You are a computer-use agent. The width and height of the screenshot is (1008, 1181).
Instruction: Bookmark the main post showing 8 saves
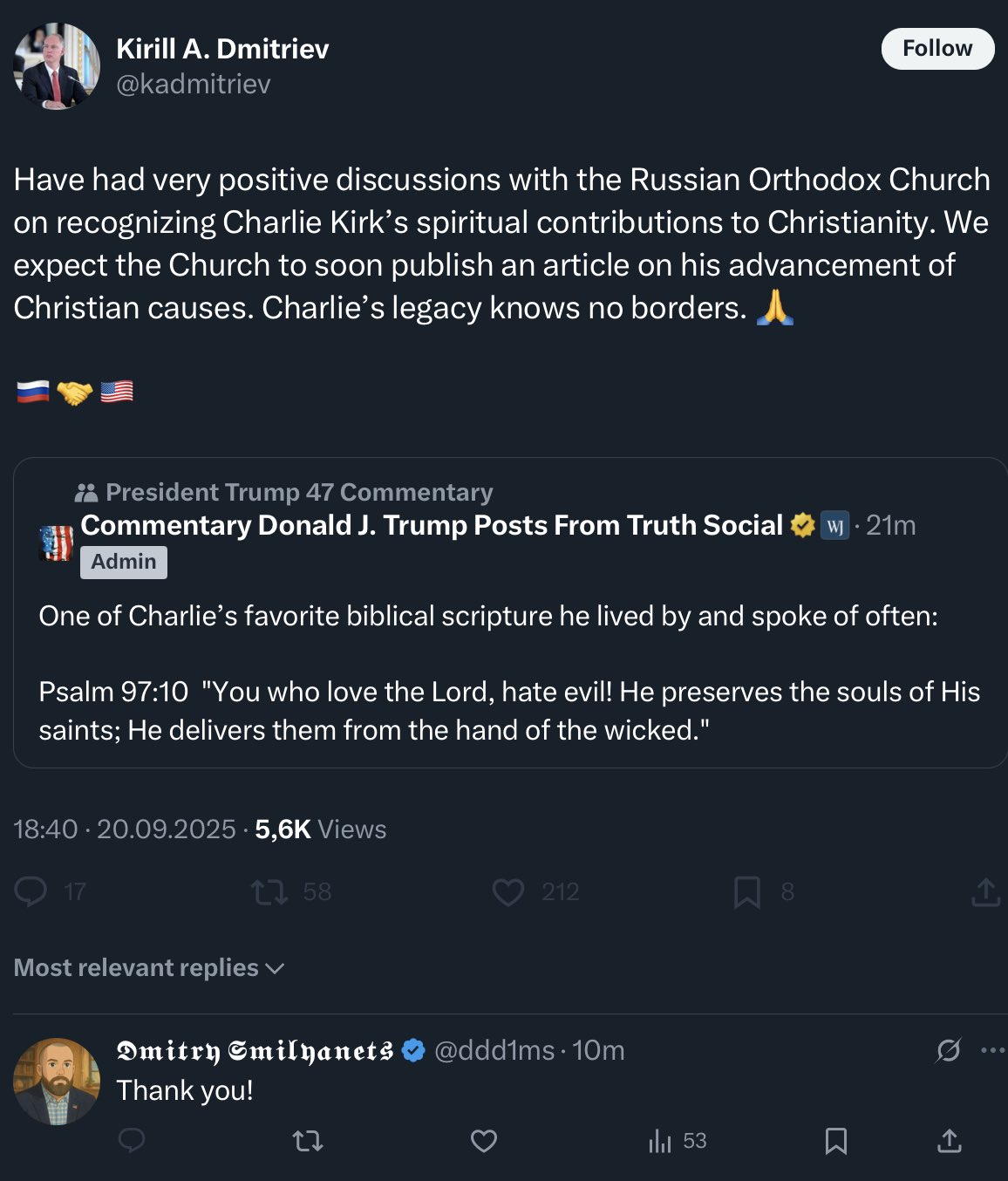747,891
